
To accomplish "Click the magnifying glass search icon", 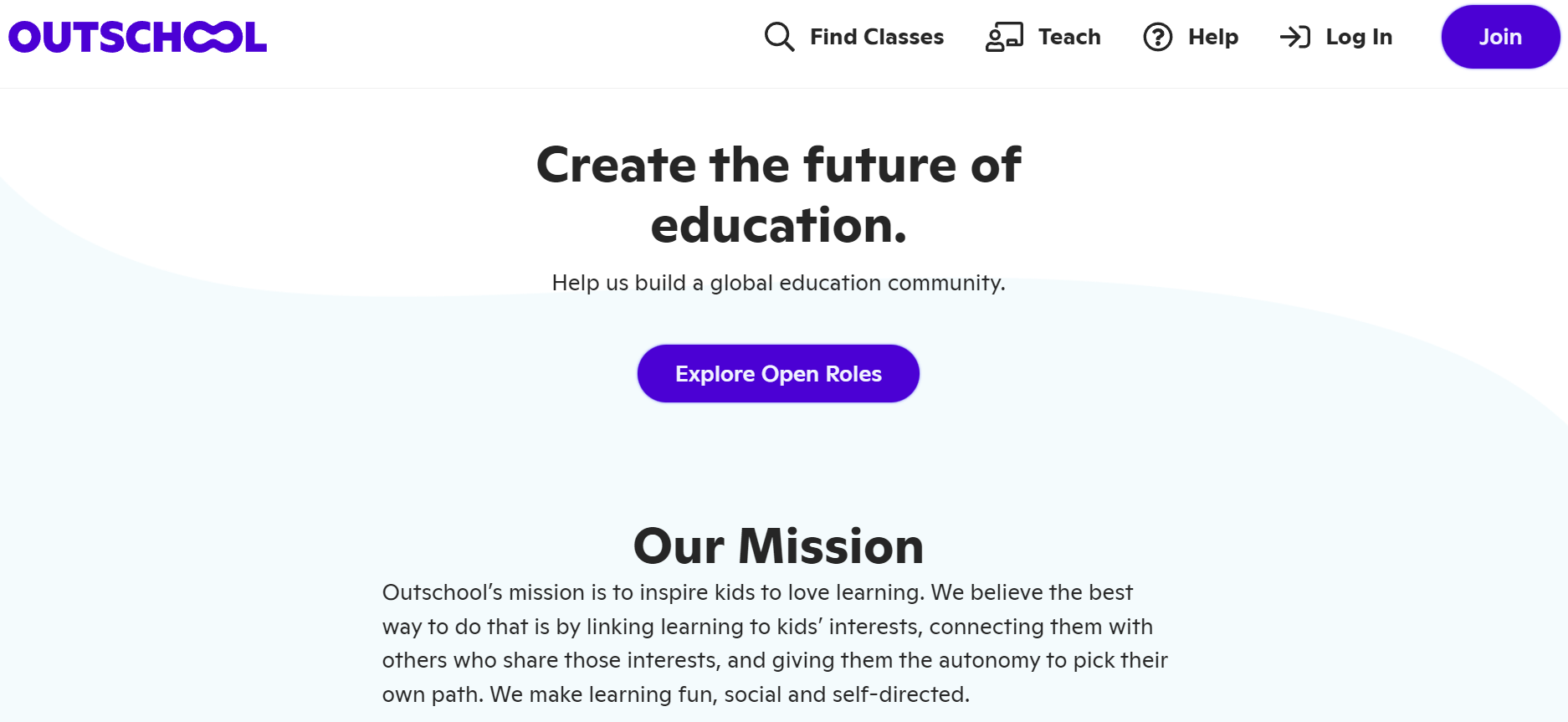I will (779, 37).
